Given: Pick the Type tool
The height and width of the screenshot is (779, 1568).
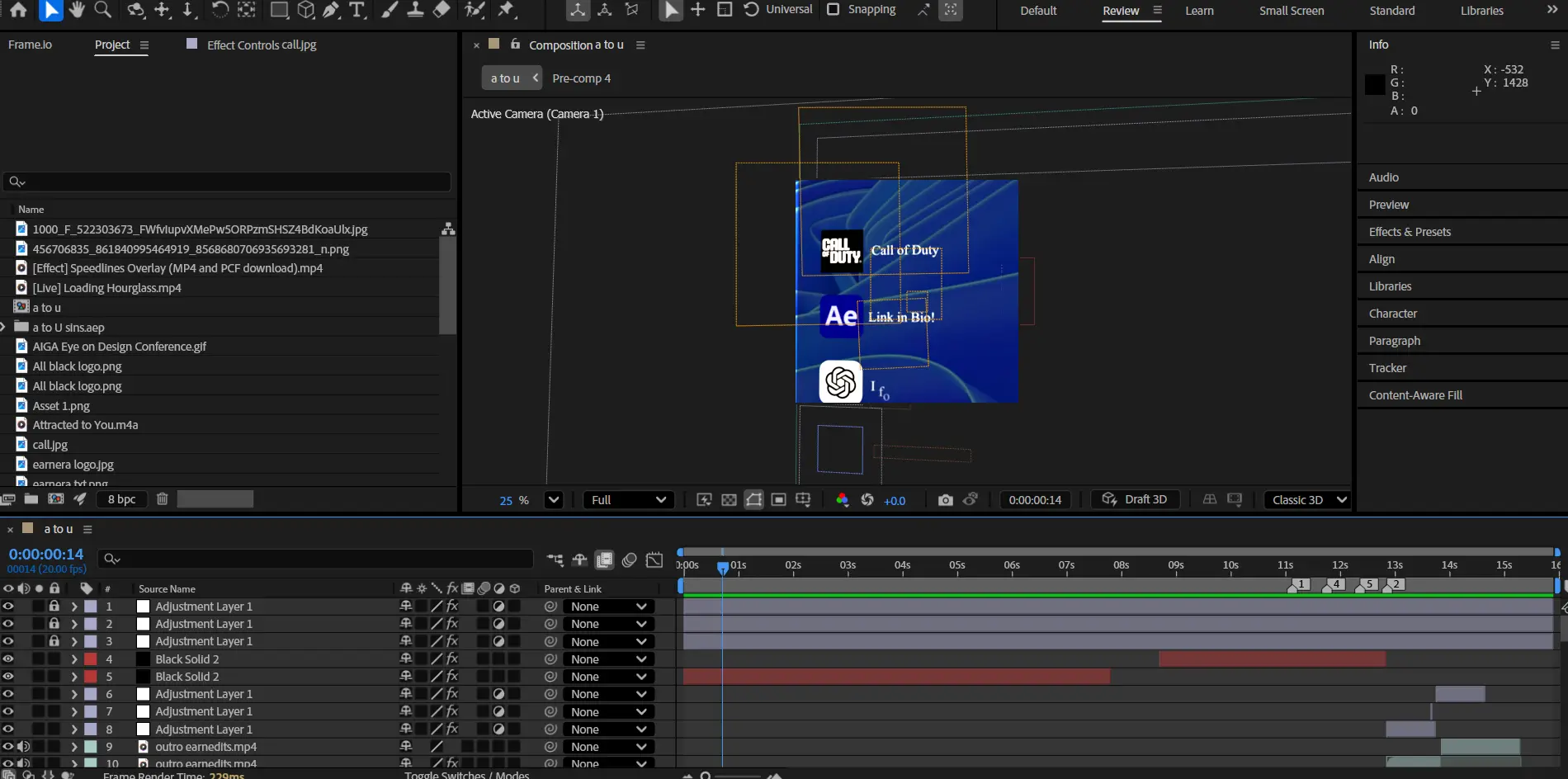Looking at the screenshot, I should (357, 10).
